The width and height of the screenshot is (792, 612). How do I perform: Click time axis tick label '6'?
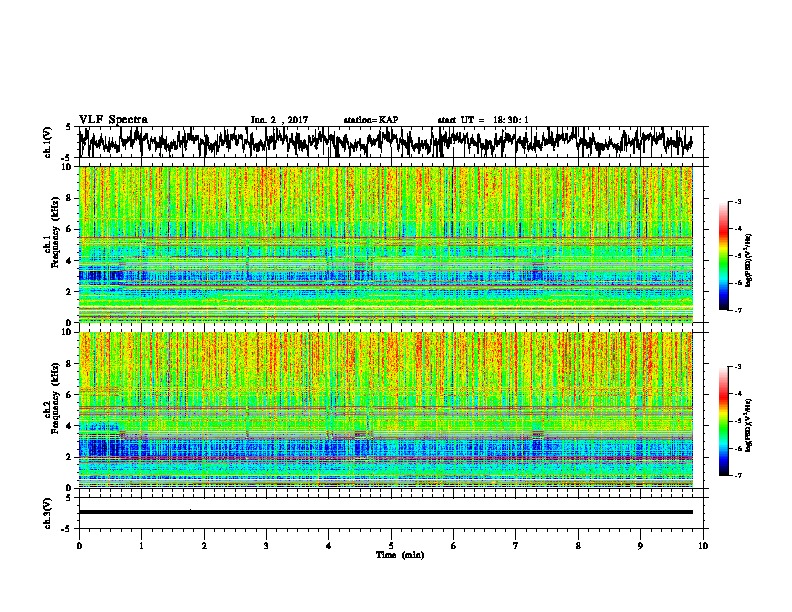tap(454, 545)
